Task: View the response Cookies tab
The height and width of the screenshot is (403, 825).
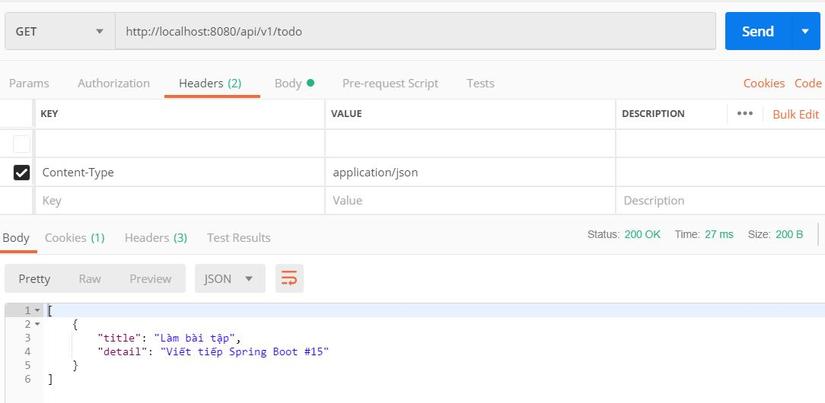Action: (74, 238)
